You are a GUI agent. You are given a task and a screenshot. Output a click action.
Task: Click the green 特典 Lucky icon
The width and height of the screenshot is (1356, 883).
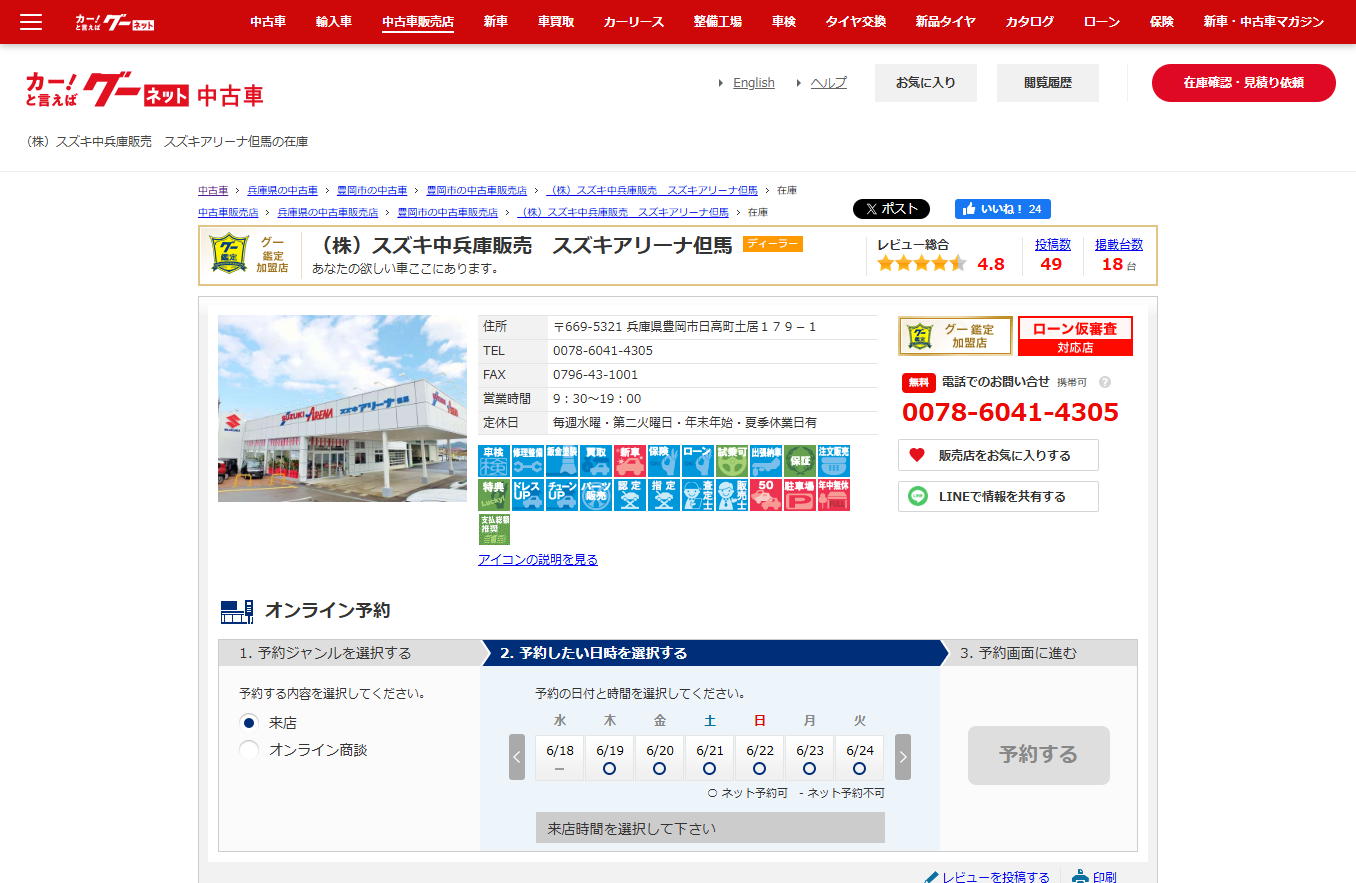pos(494,495)
